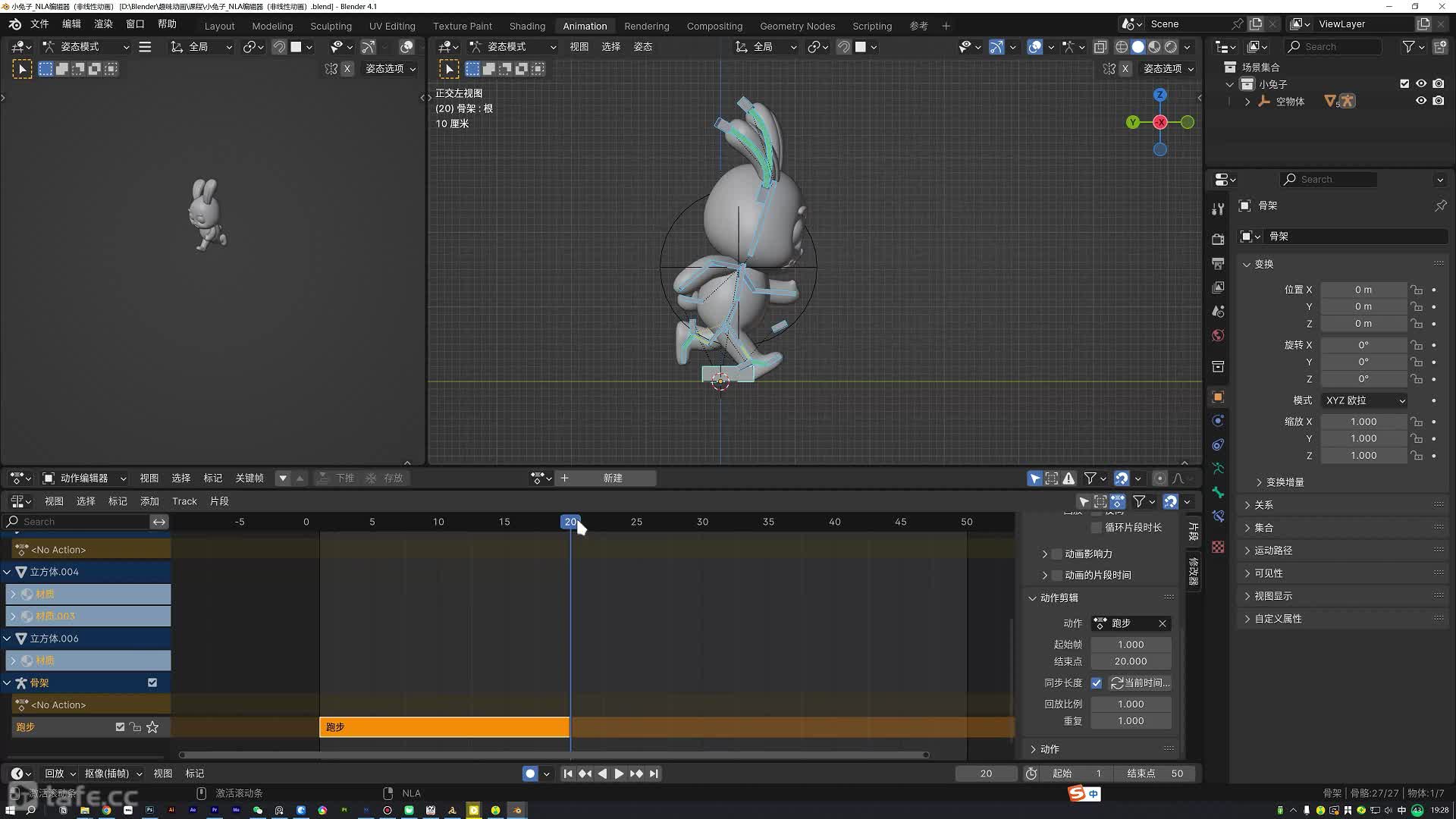Toggle viewport visibility of 小兔子 collection
Viewport: 1456px width, 819px height.
pos(1421,84)
